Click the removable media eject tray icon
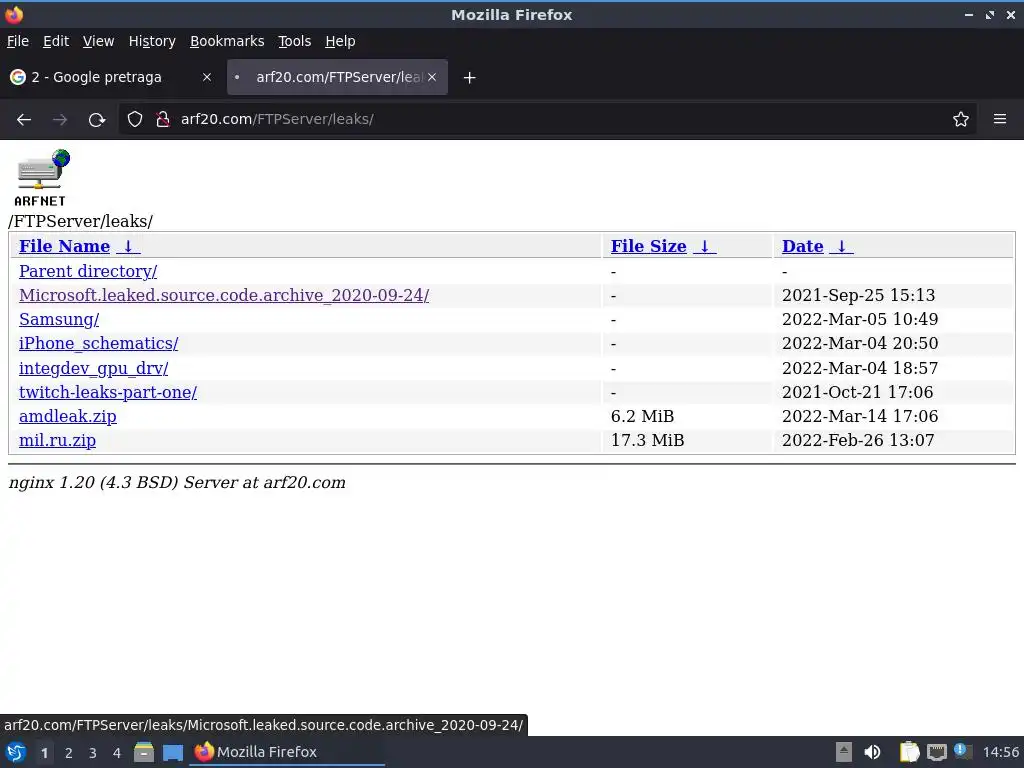Image resolution: width=1024 pixels, height=768 pixels. [x=844, y=752]
